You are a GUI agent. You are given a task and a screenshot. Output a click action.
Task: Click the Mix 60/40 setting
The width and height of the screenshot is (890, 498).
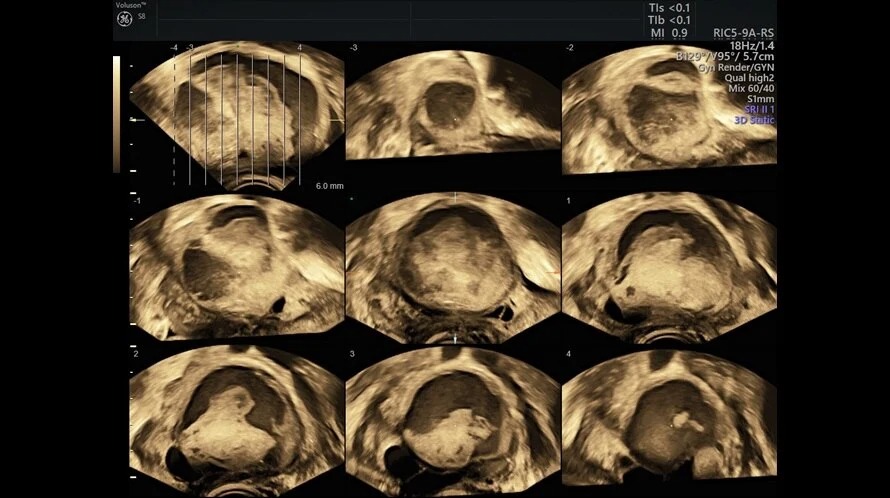point(751,89)
